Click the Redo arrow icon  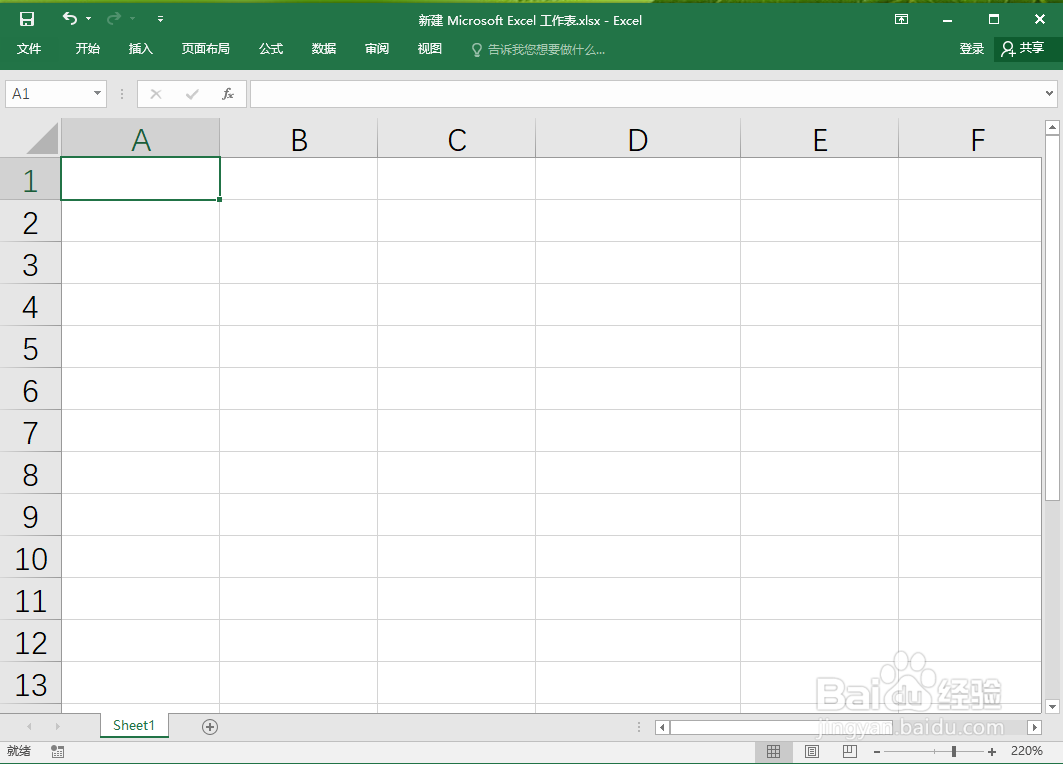(114, 18)
